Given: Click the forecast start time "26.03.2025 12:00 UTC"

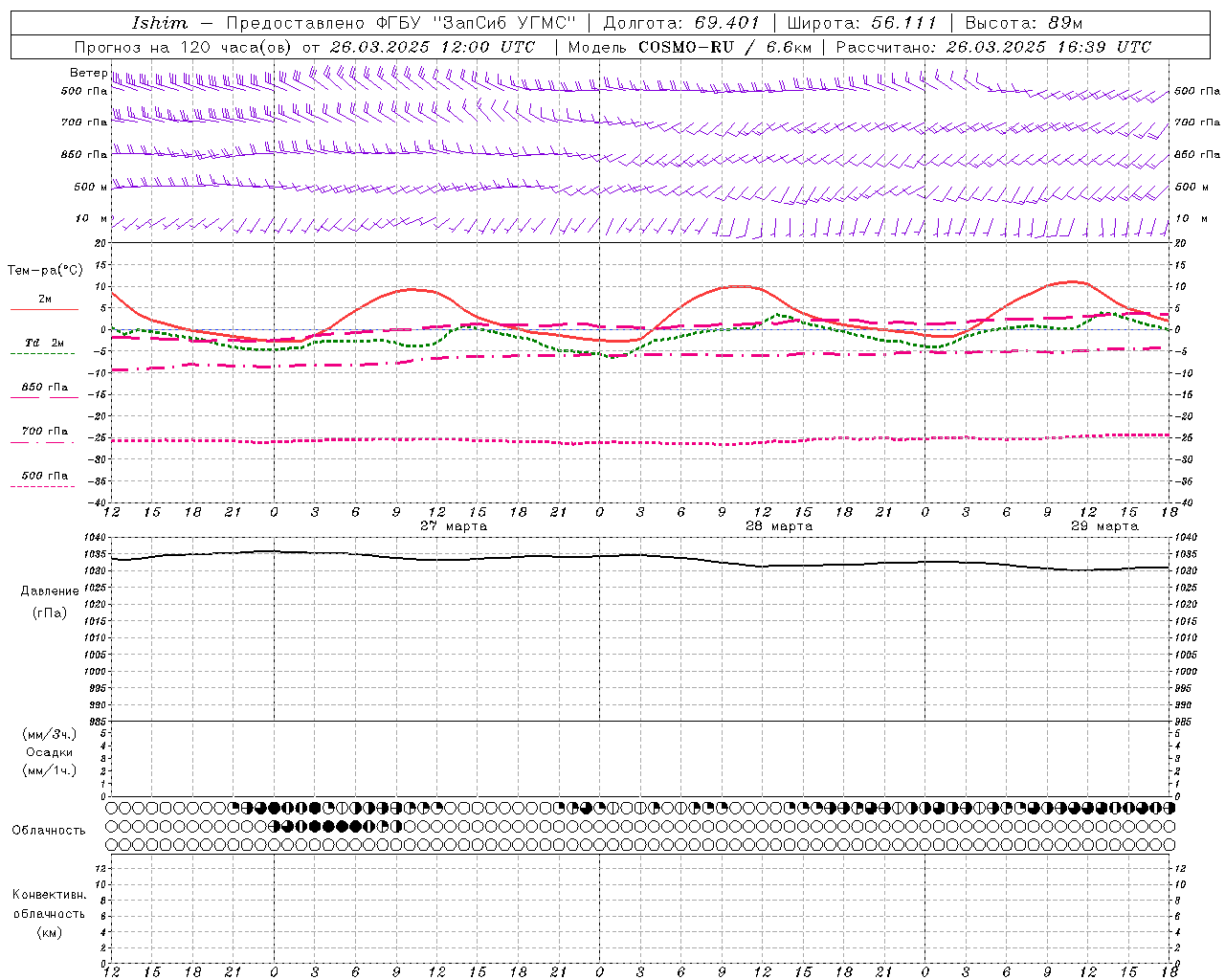Looking at the screenshot, I should coord(433,47).
